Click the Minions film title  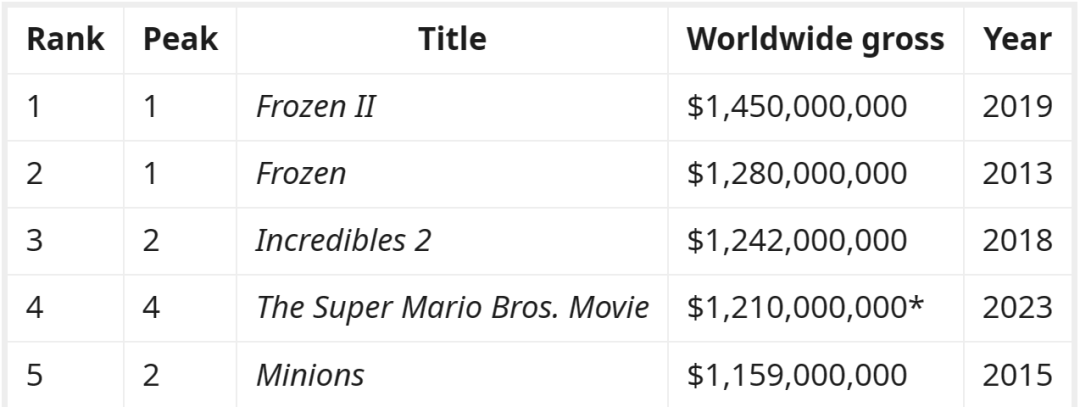click(310, 375)
